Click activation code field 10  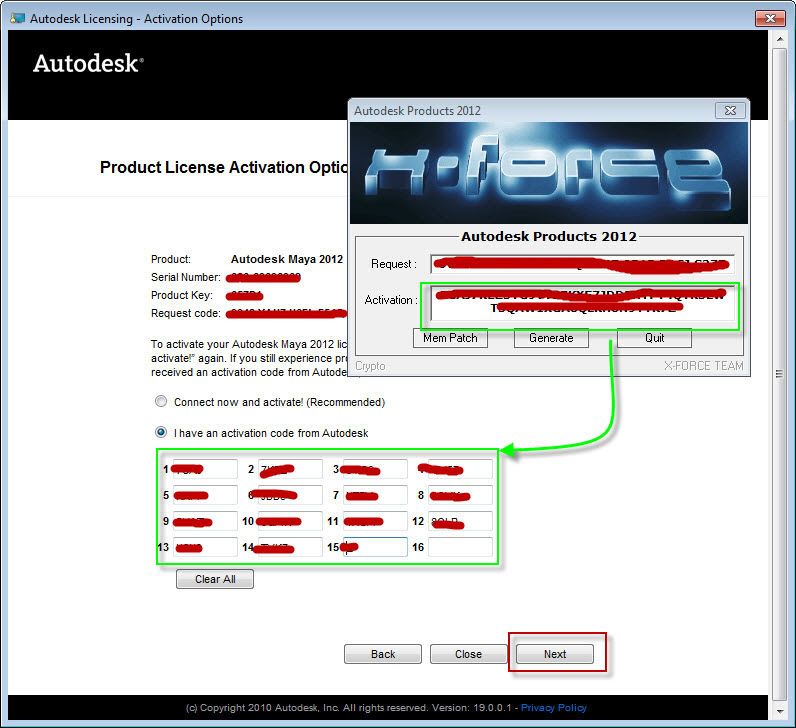[x=290, y=521]
